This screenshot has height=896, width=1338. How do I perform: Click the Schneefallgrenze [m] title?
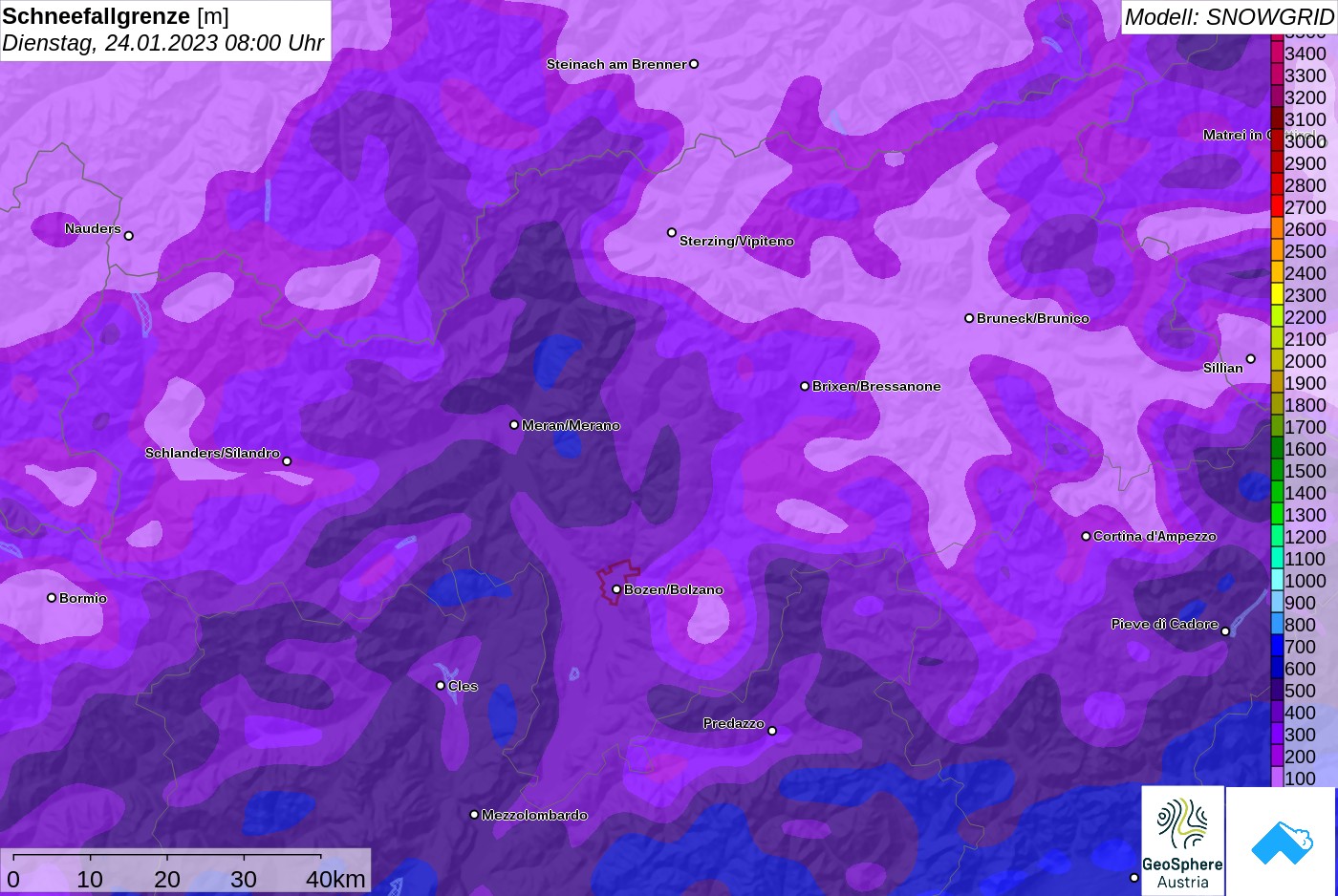point(116,16)
